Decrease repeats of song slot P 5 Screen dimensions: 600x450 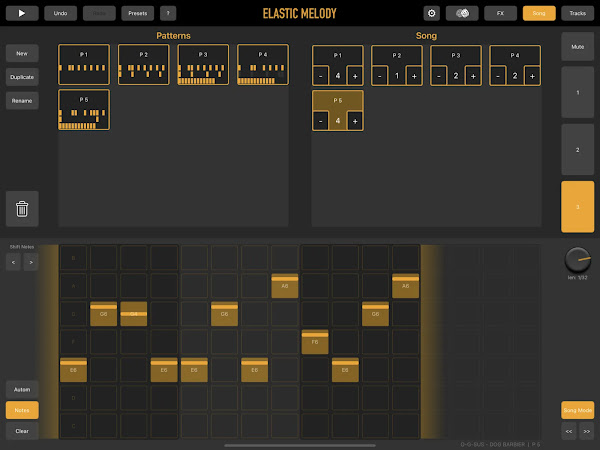coord(321,121)
